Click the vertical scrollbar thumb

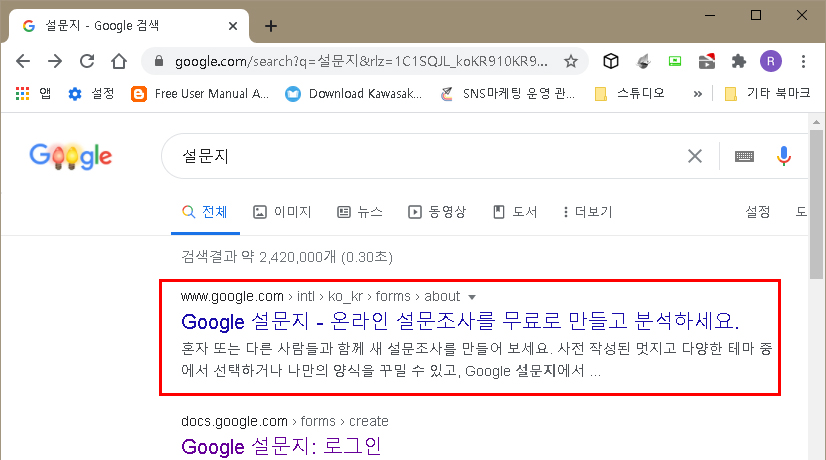coord(816,204)
